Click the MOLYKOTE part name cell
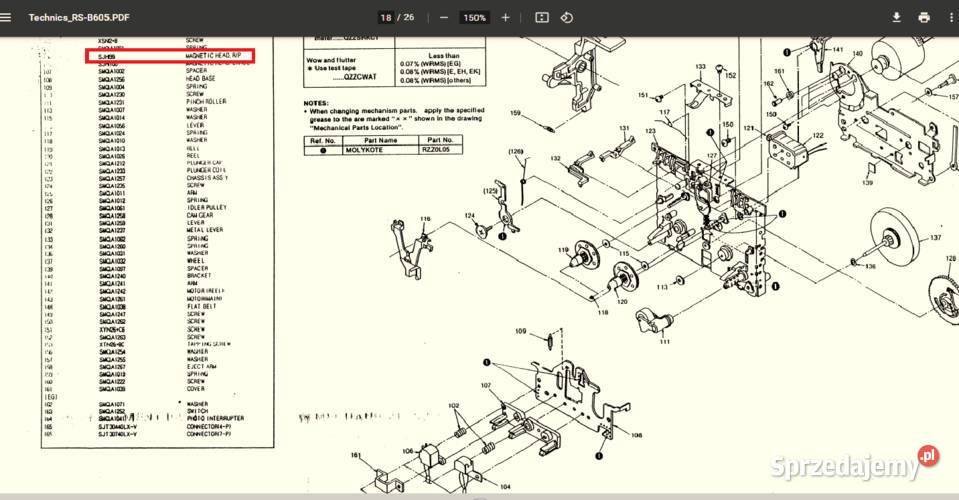 pyautogui.click(x=364, y=150)
